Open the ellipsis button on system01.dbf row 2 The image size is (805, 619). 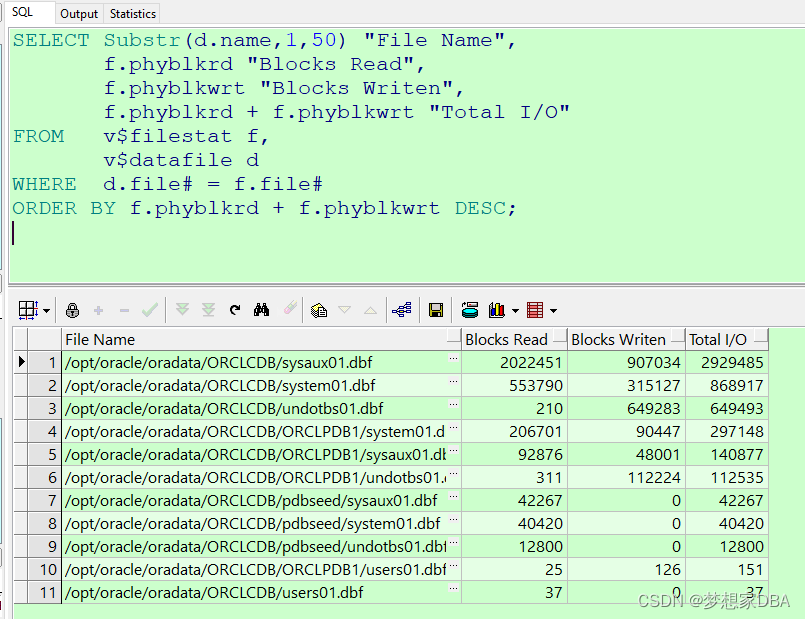pos(453,382)
